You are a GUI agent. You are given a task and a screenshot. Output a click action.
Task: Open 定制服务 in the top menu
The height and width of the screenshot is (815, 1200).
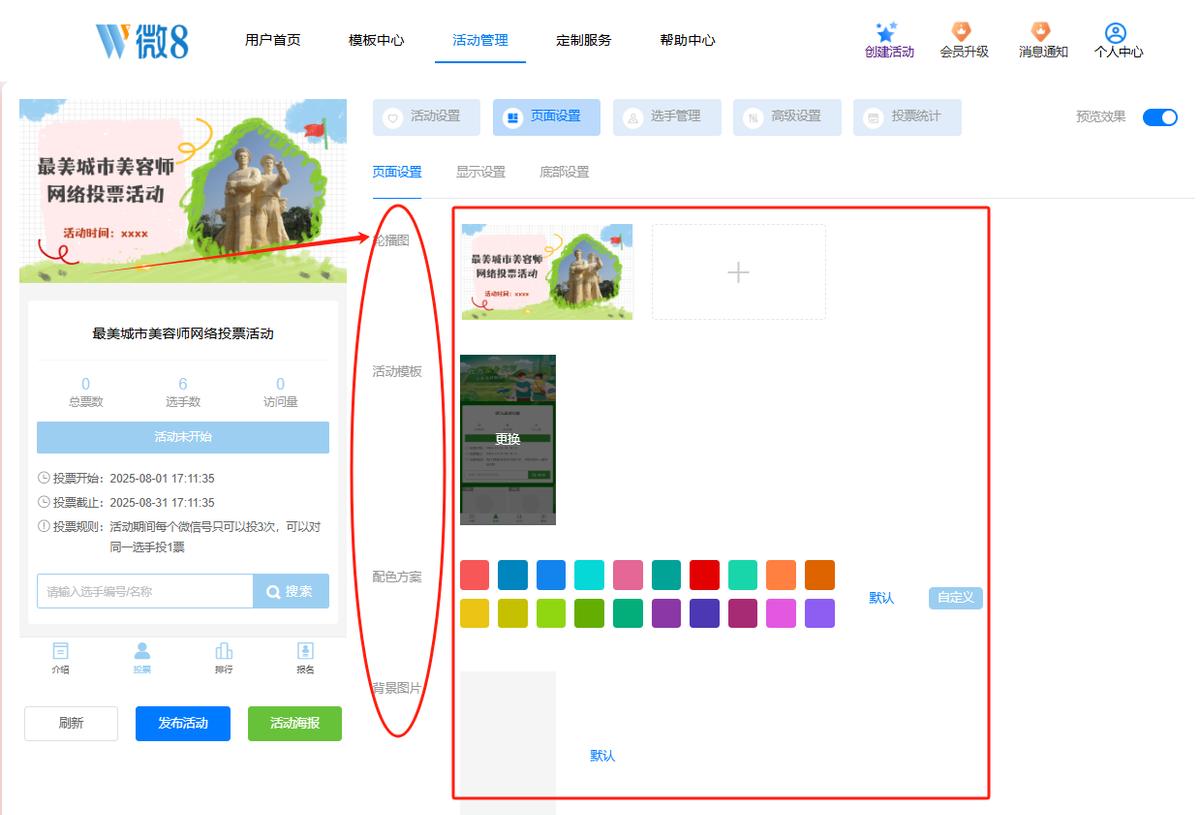click(x=584, y=40)
